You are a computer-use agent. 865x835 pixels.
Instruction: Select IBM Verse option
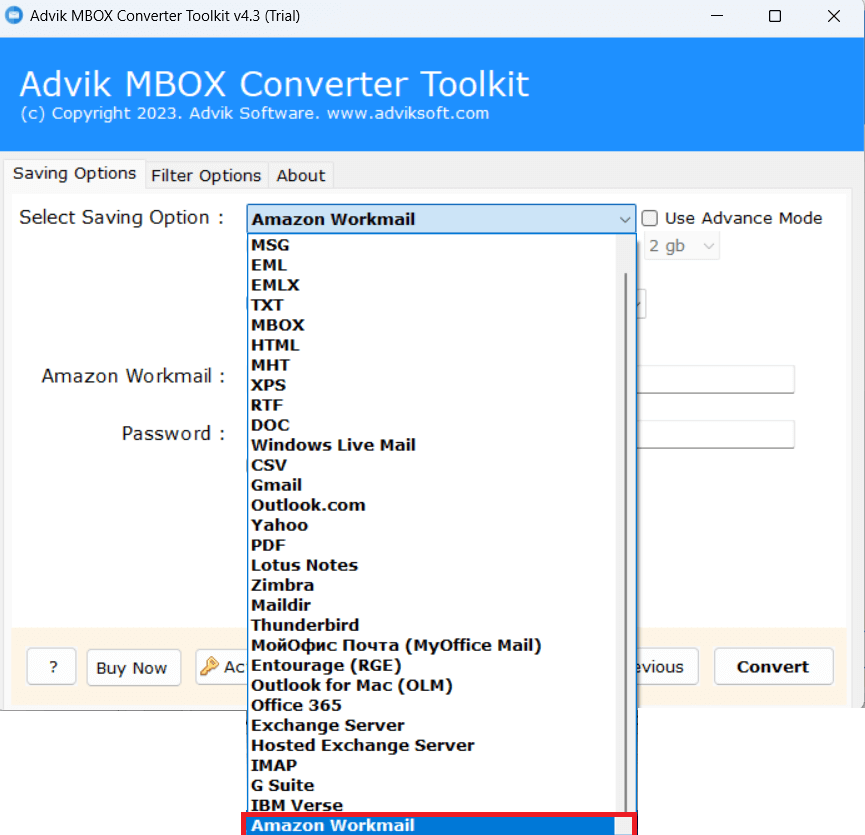[x=432, y=805]
